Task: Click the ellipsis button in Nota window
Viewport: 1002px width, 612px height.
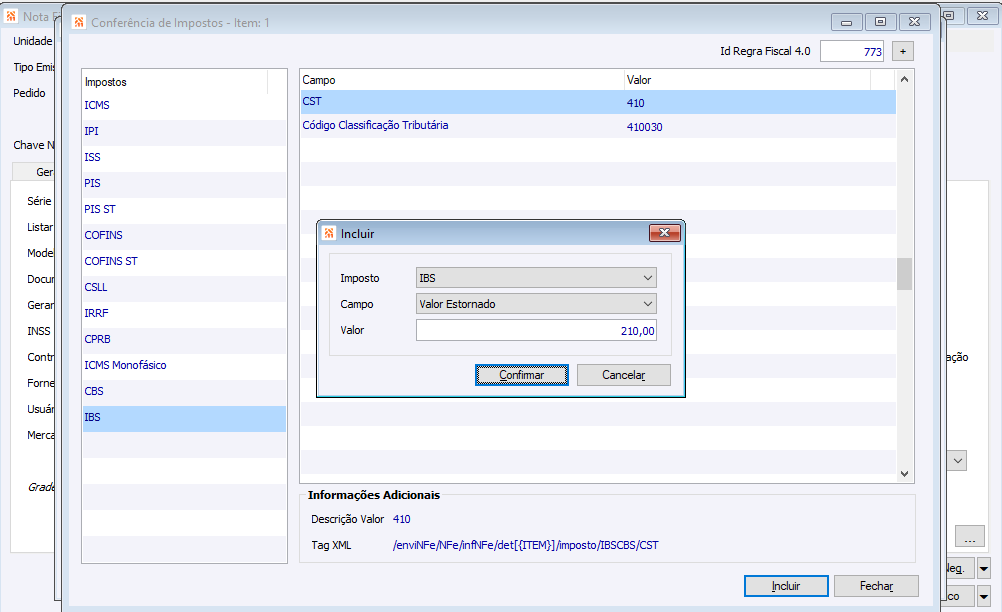Action: [969, 537]
